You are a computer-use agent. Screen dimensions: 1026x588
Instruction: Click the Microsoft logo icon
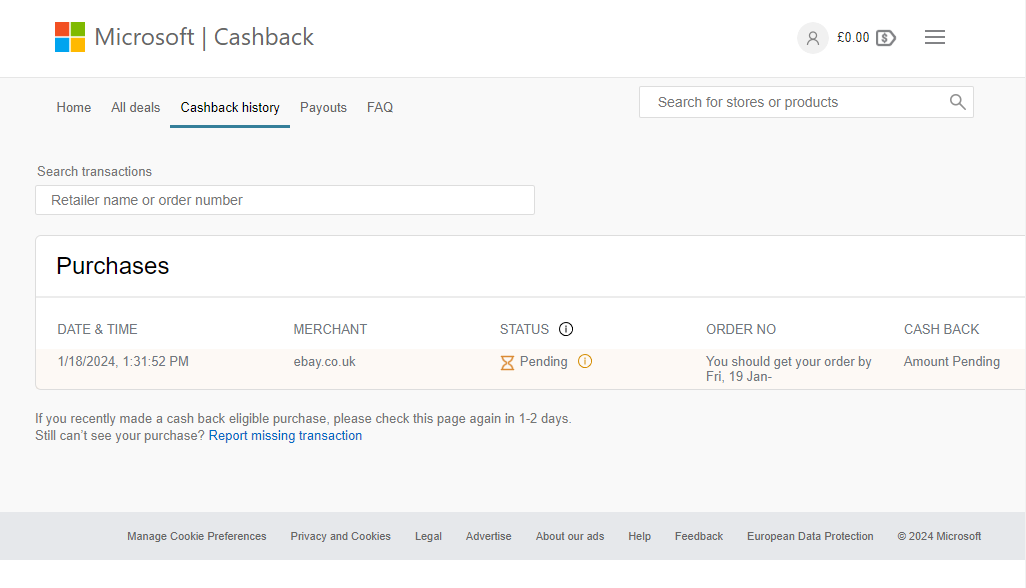(x=70, y=37)
